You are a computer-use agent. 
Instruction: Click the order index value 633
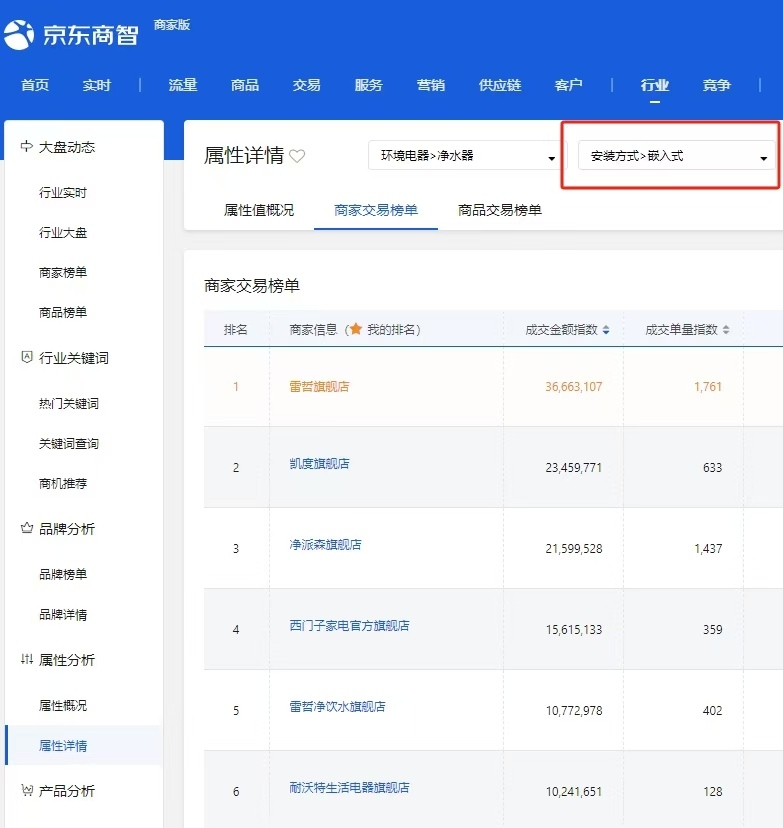click(712, 467)
